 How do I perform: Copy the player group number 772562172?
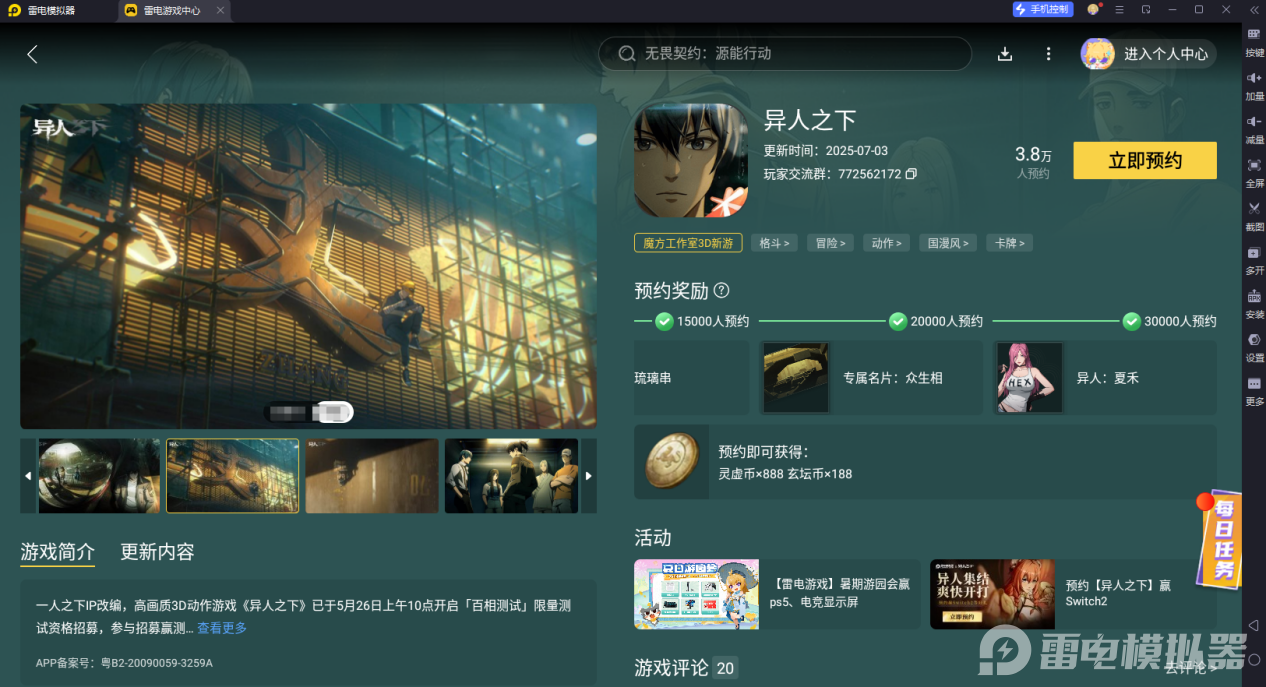(911, 174)
